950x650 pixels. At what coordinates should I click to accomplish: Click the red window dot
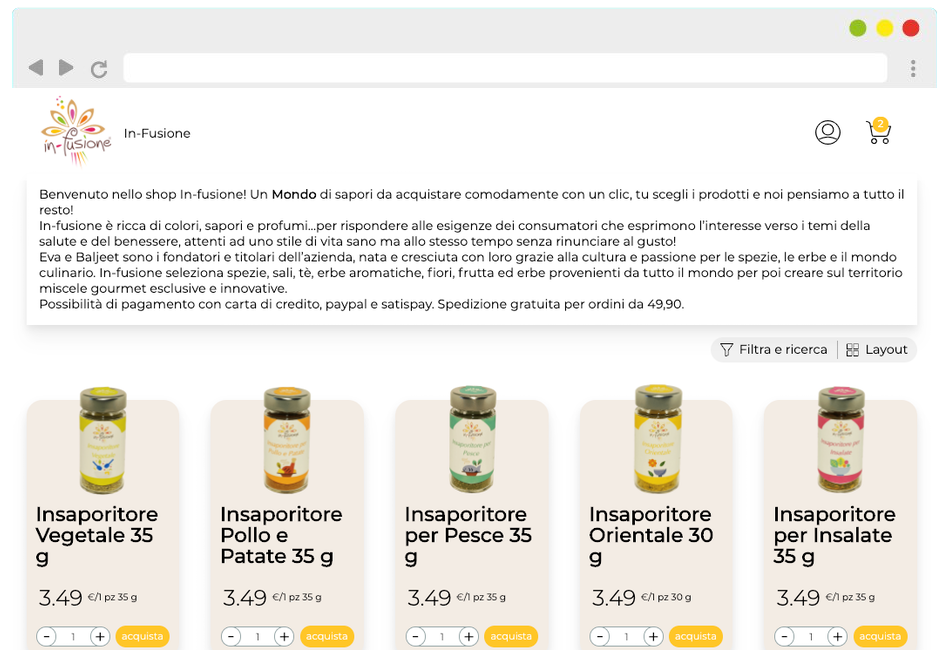pos(911,28)
